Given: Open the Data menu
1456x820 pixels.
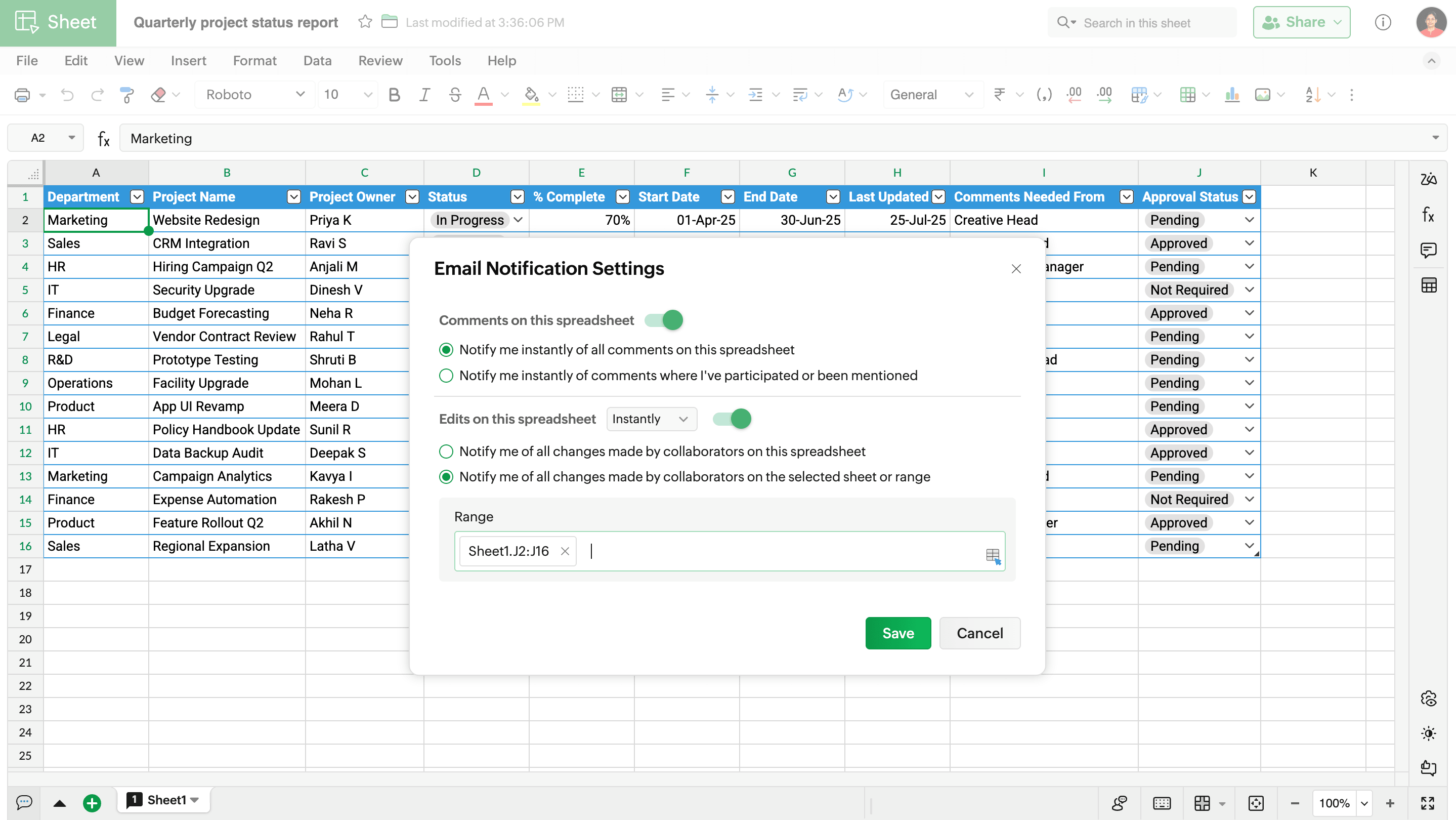Looking at the screenshot, I should (317, 61).
